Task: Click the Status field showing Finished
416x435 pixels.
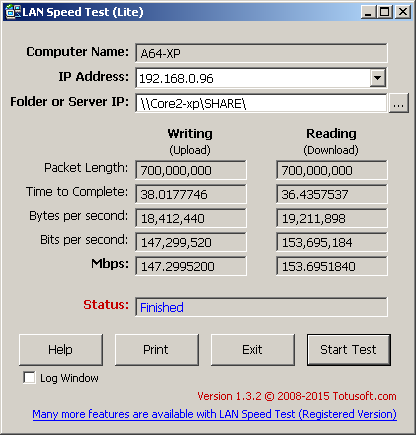Action: click(261, 307)
